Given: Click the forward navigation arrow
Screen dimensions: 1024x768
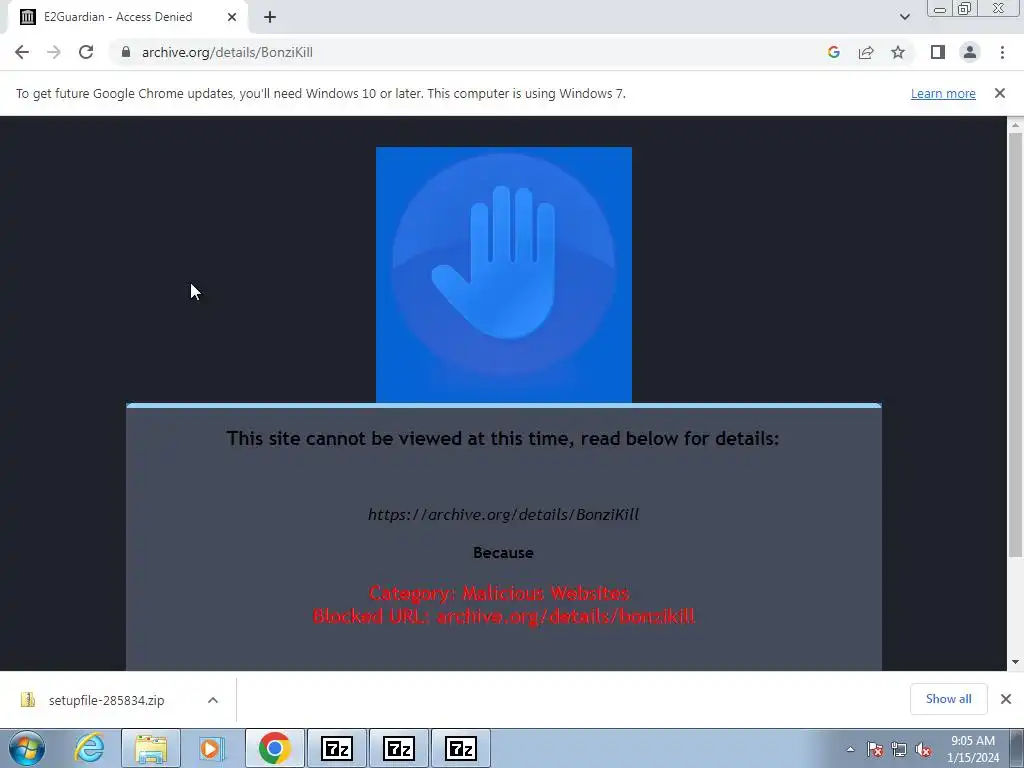Looking at the screenshot, I should tap(54, 52).
